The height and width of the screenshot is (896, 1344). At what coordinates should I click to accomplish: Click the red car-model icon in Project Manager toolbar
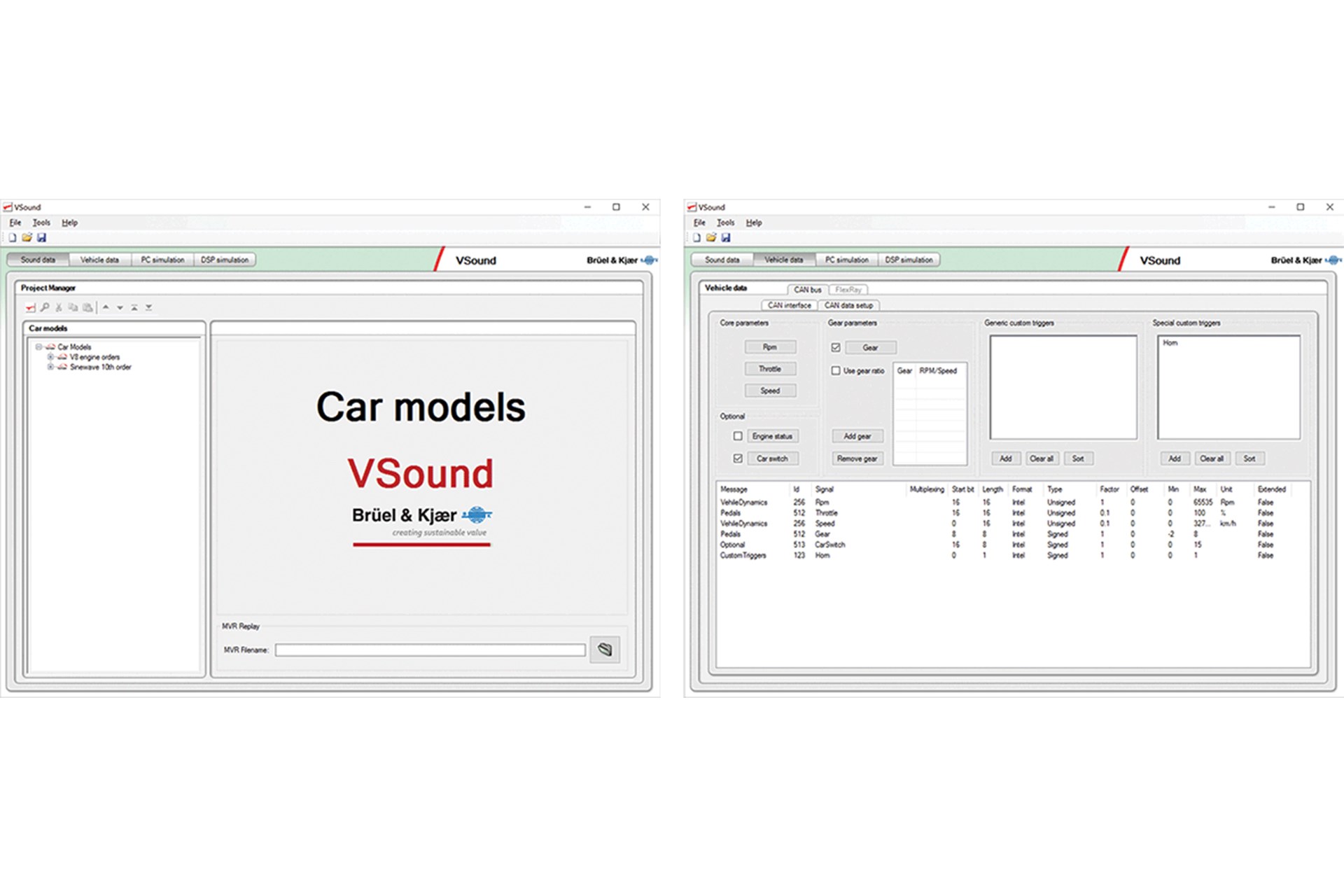pos(30,307)
